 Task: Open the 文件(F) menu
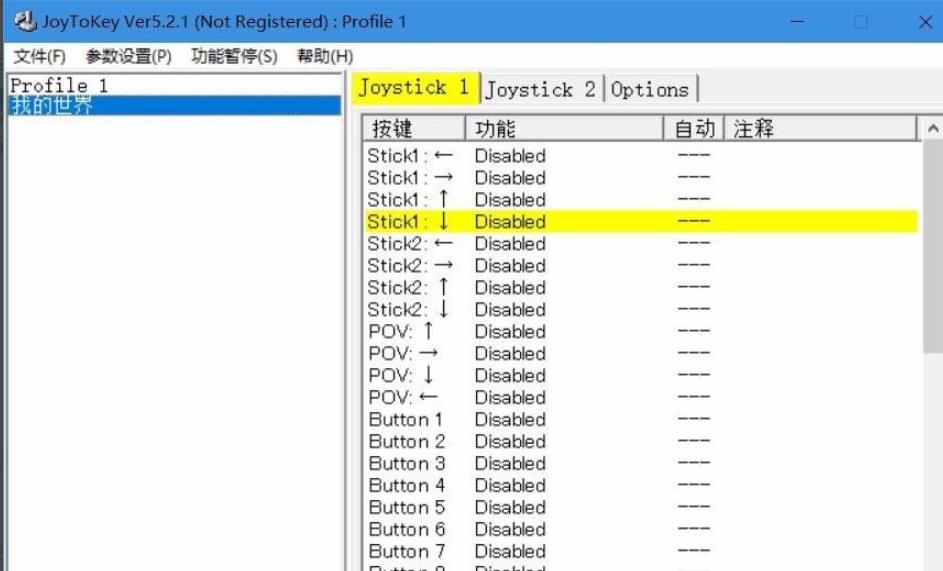pos(40,56)
